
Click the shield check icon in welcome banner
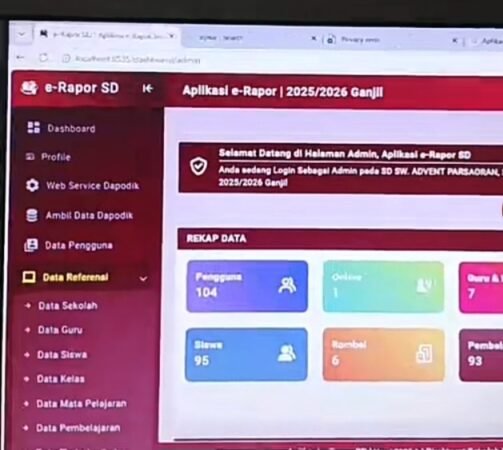[198, 166]
